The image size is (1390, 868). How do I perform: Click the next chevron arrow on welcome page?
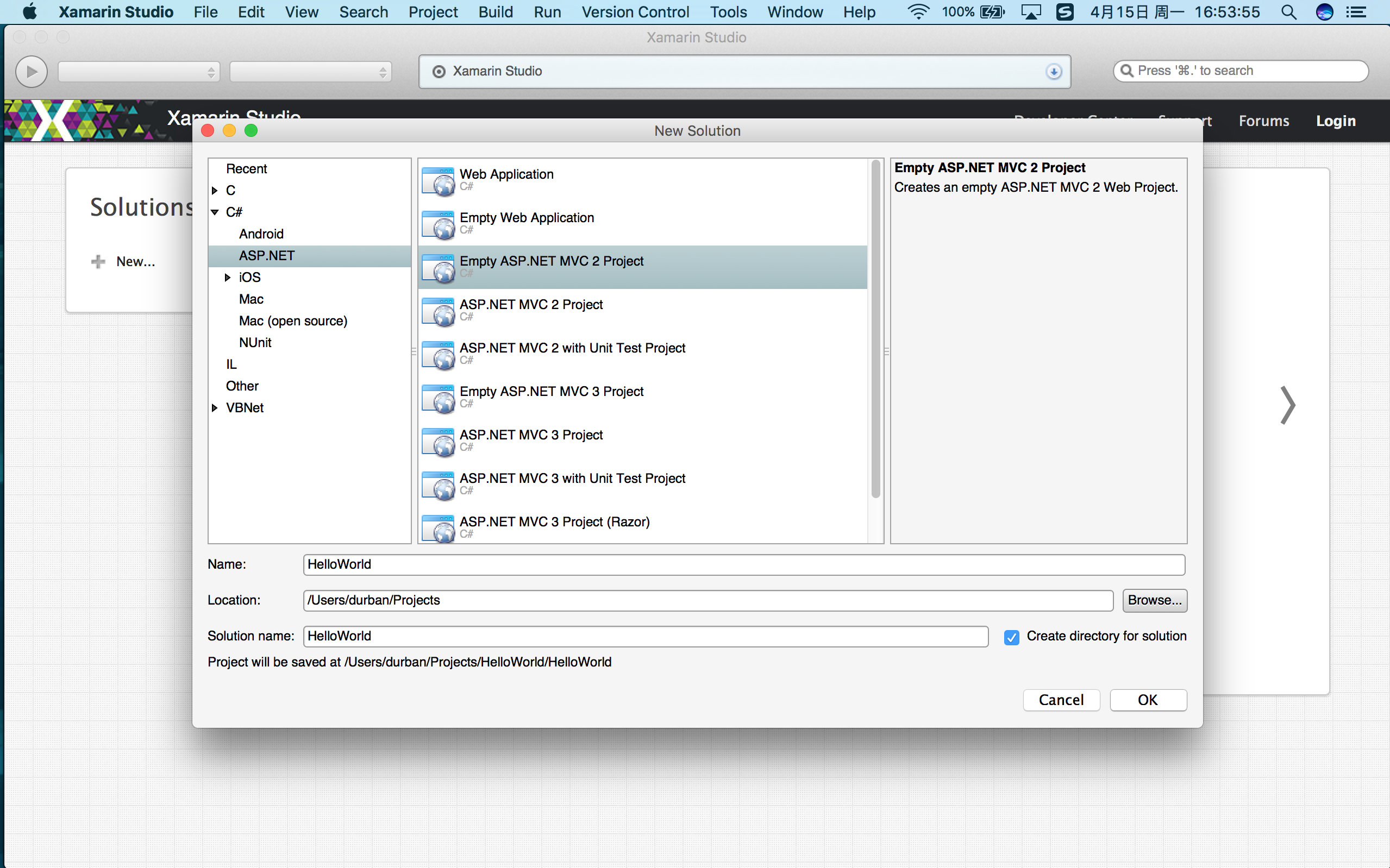pyautogui.click(x=1287, y=405)
